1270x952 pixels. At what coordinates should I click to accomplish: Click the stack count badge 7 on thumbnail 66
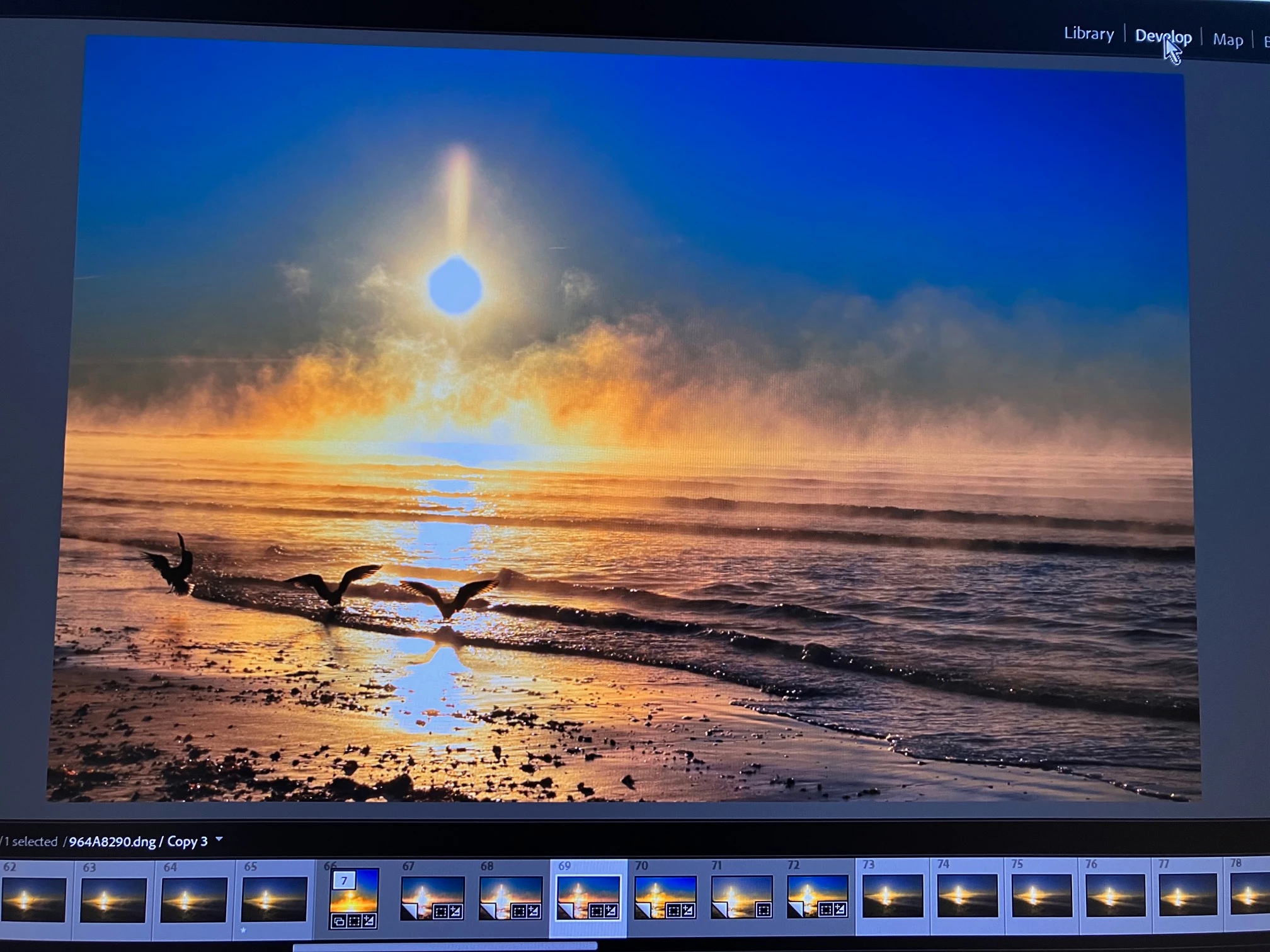pyautogui.click(x=344, y=880)
